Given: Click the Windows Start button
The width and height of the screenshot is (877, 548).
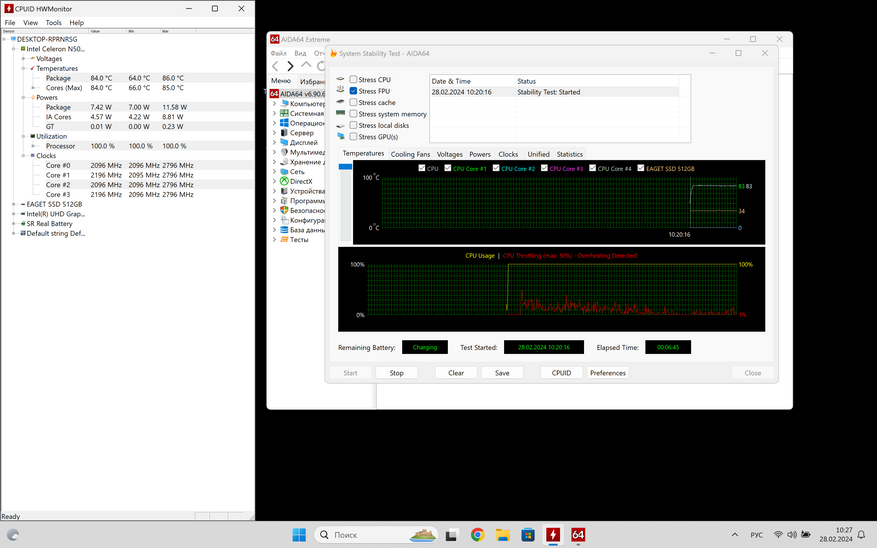Looking at the screenshot, I should (x=299, y=535).
